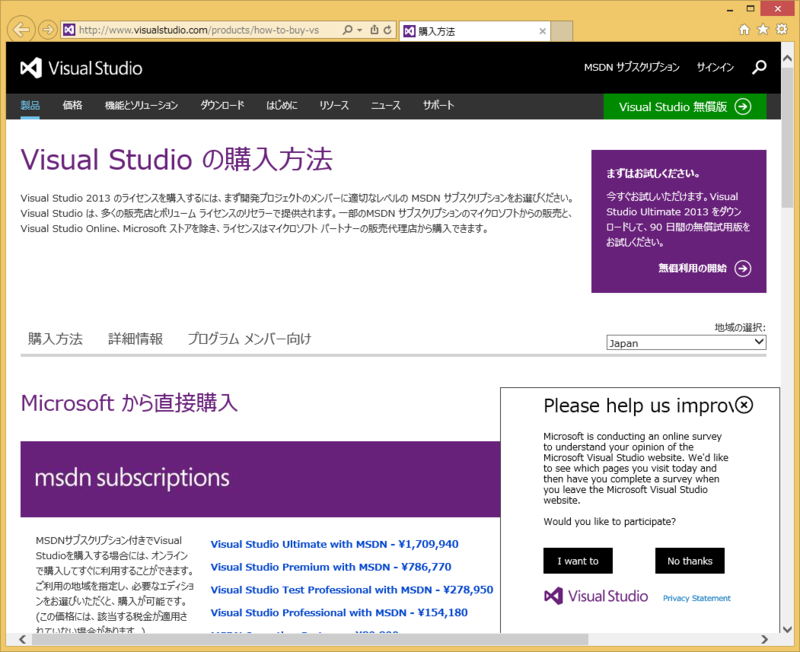Close the survey popup with X icon
800x652 pixels.
point(744,405)
